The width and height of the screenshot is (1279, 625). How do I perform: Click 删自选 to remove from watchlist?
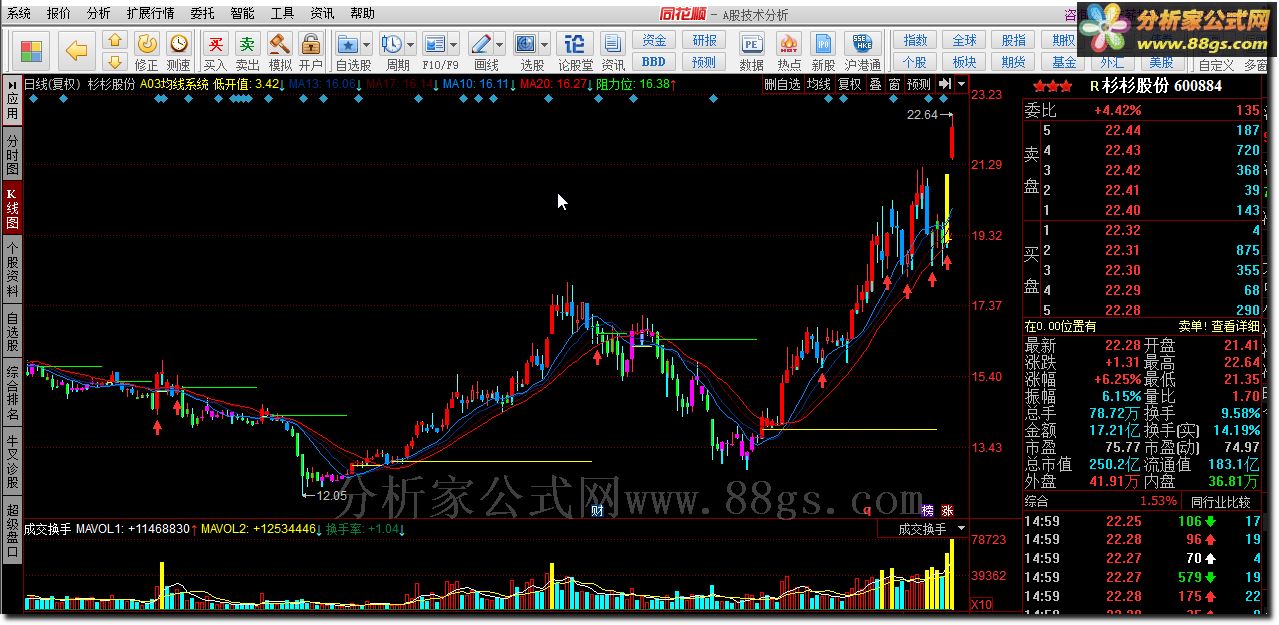[x=782, y=85]
